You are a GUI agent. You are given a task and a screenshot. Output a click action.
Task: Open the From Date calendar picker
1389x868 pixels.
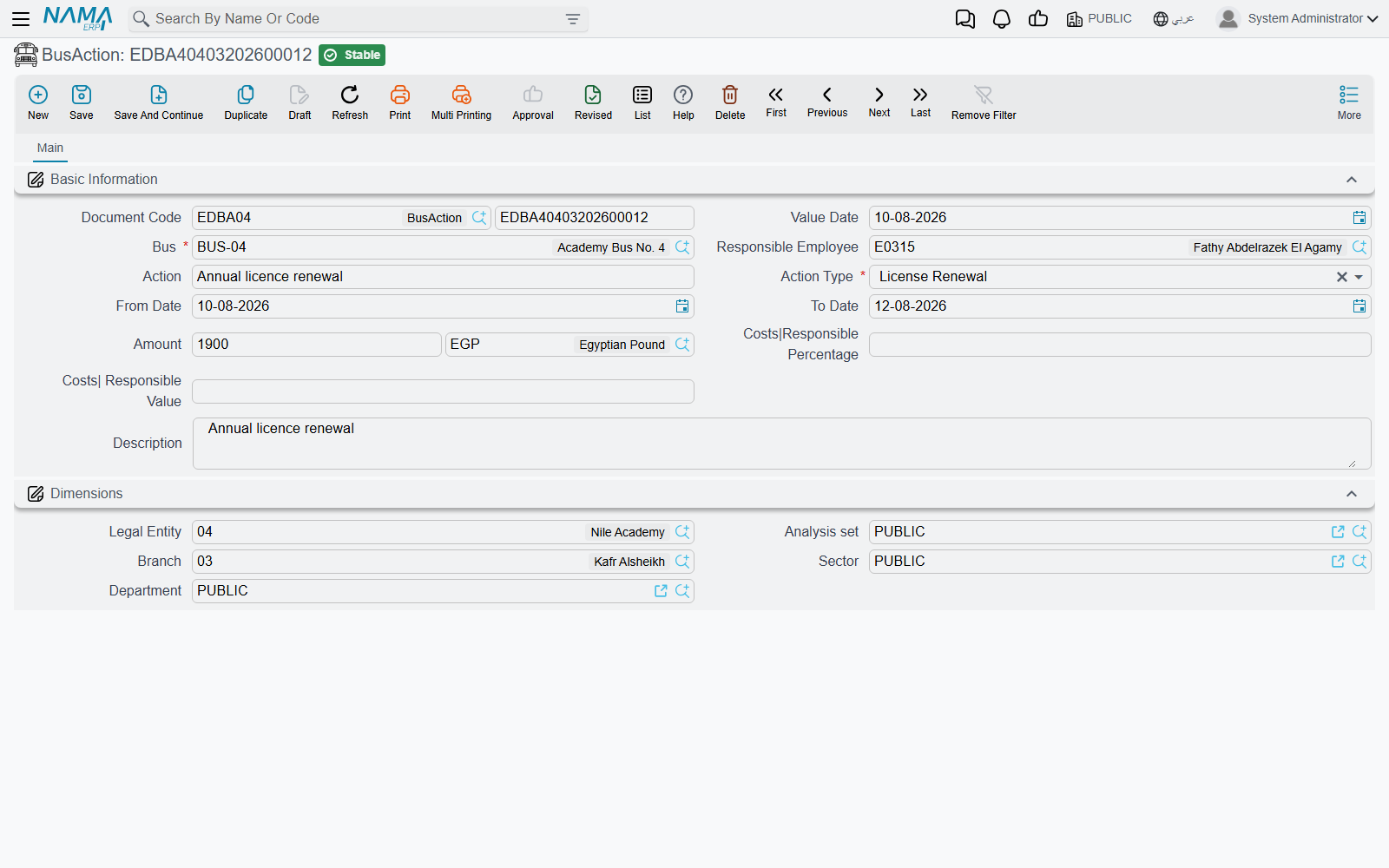pos(682,306)
